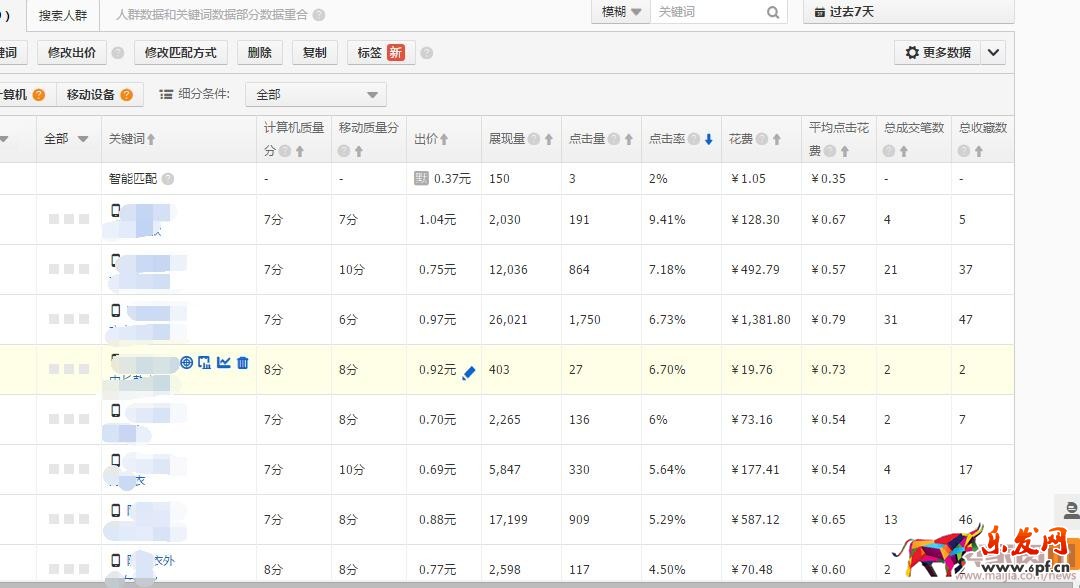This screenshot has width=1080, height=588.
Task: Expand the arrow next to 更多数据
Action: pos(993,52)
